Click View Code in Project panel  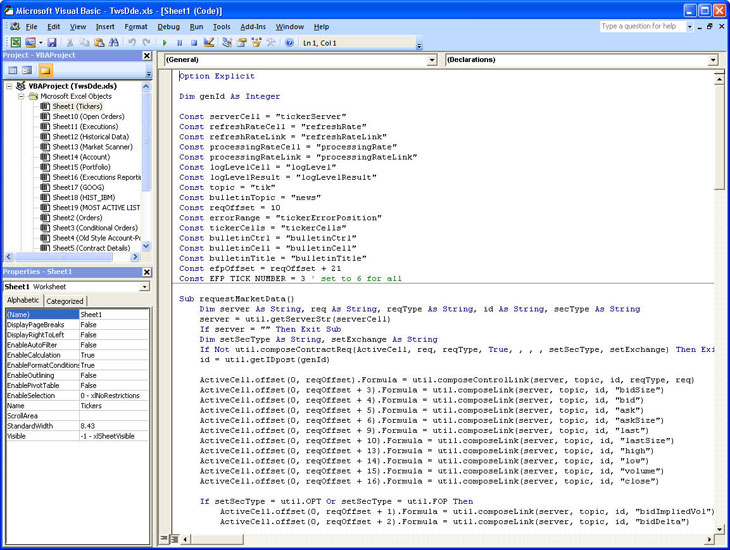[x=13, y=70]
